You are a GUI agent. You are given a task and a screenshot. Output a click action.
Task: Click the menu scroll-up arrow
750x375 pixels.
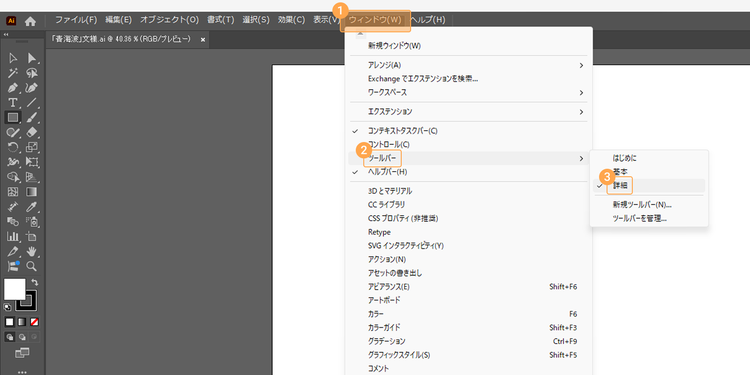[360, 34]
